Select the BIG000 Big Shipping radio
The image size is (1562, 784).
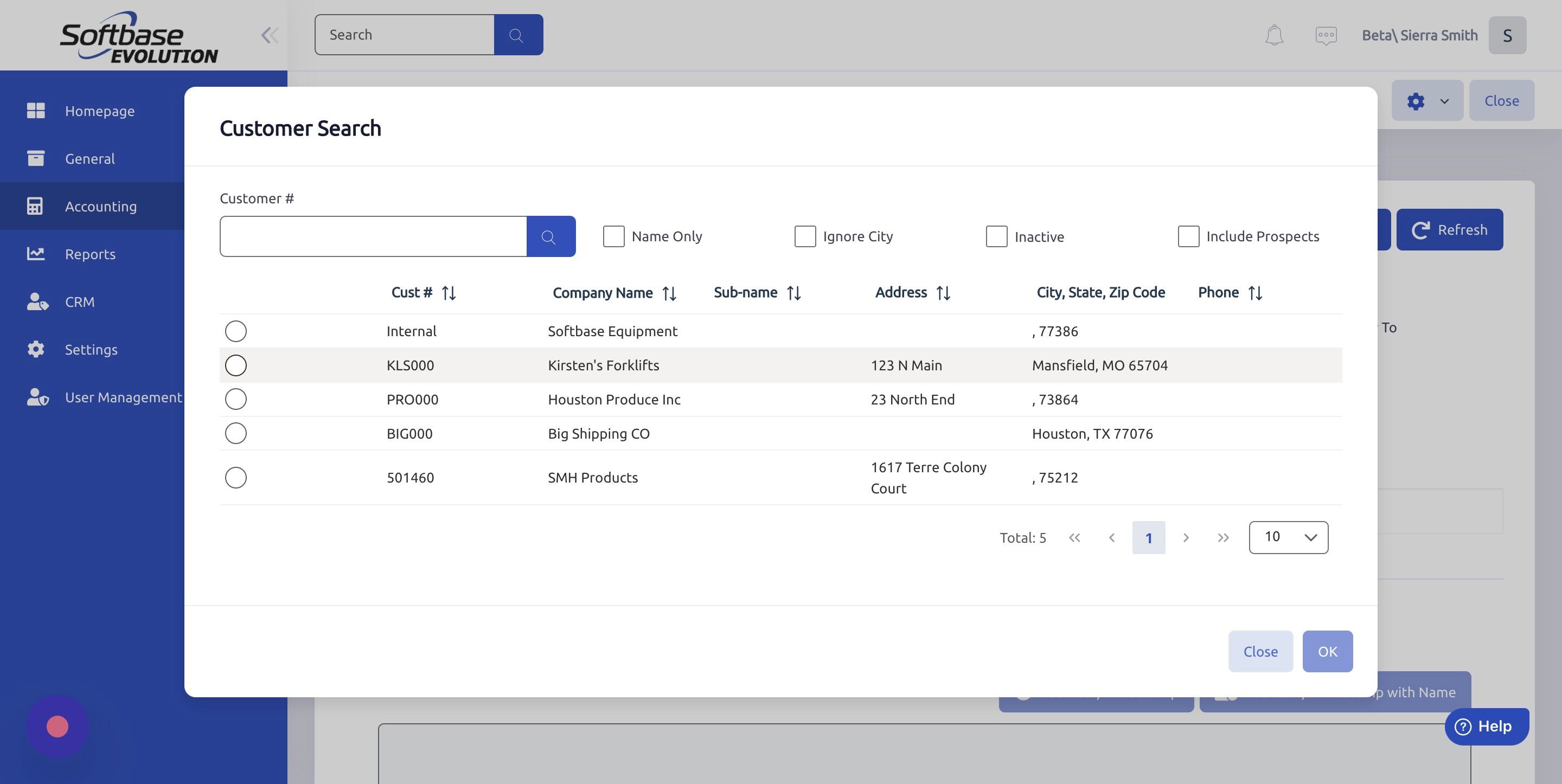click(x=236, y=433)
